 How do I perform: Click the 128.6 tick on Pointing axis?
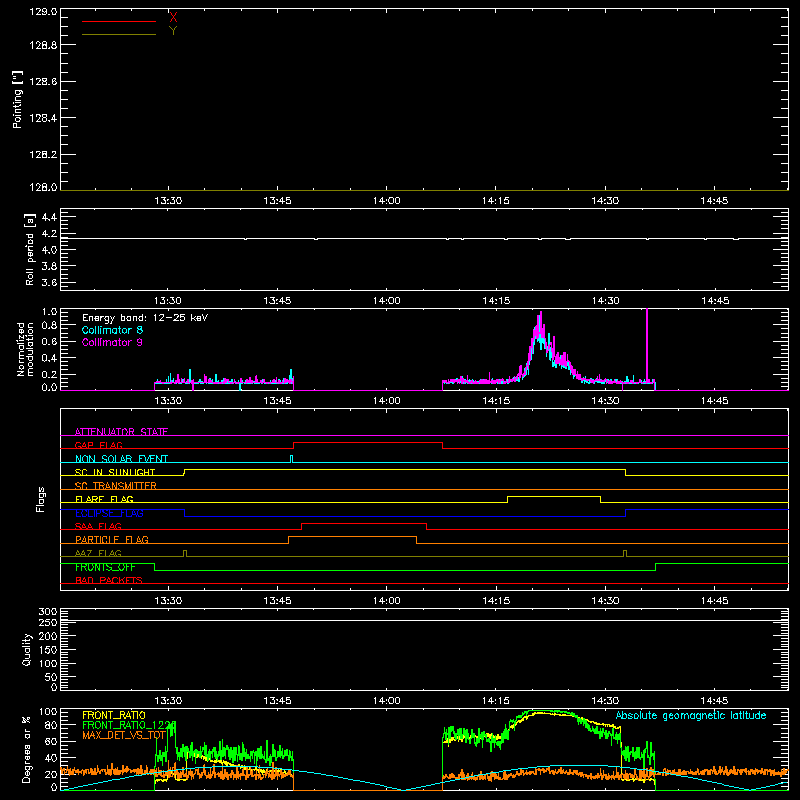click(43, 82)
